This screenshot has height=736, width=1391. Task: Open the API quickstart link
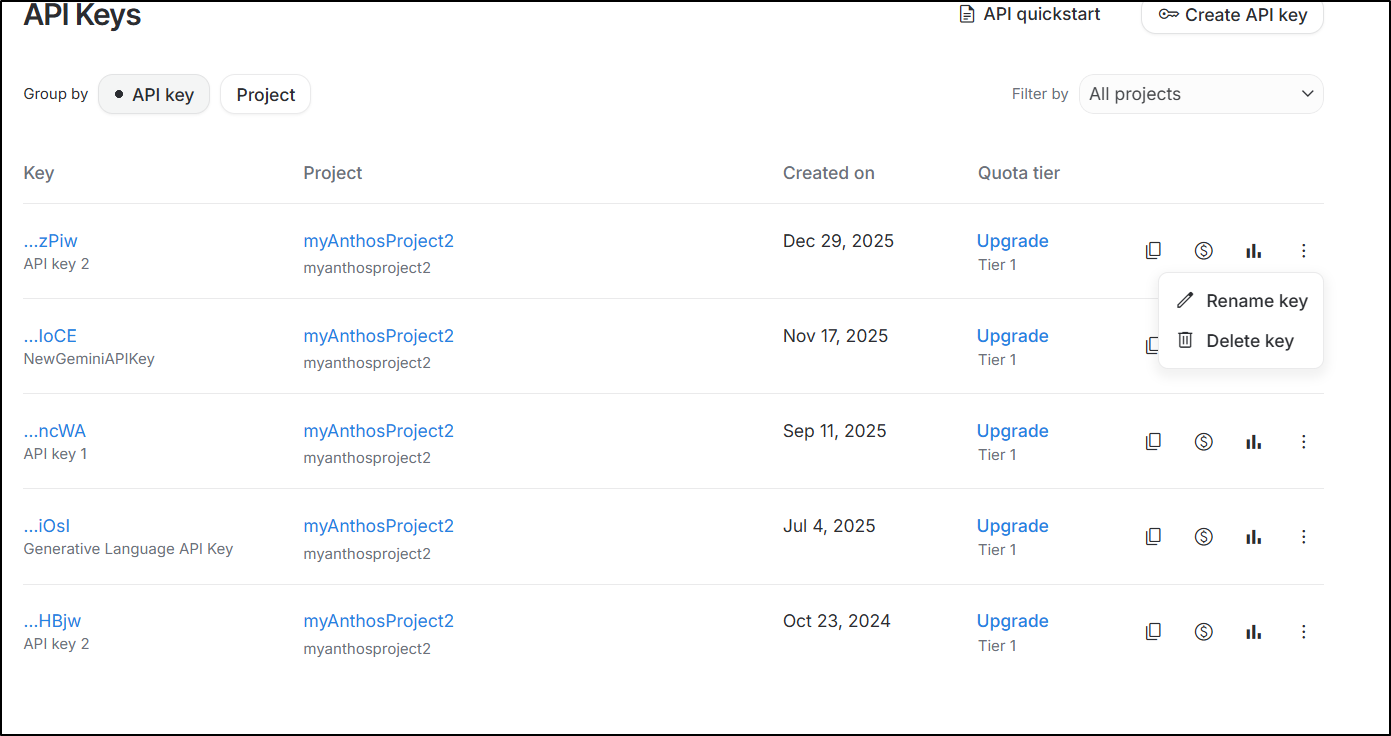pyautogui.click(x=1030, y=14)
